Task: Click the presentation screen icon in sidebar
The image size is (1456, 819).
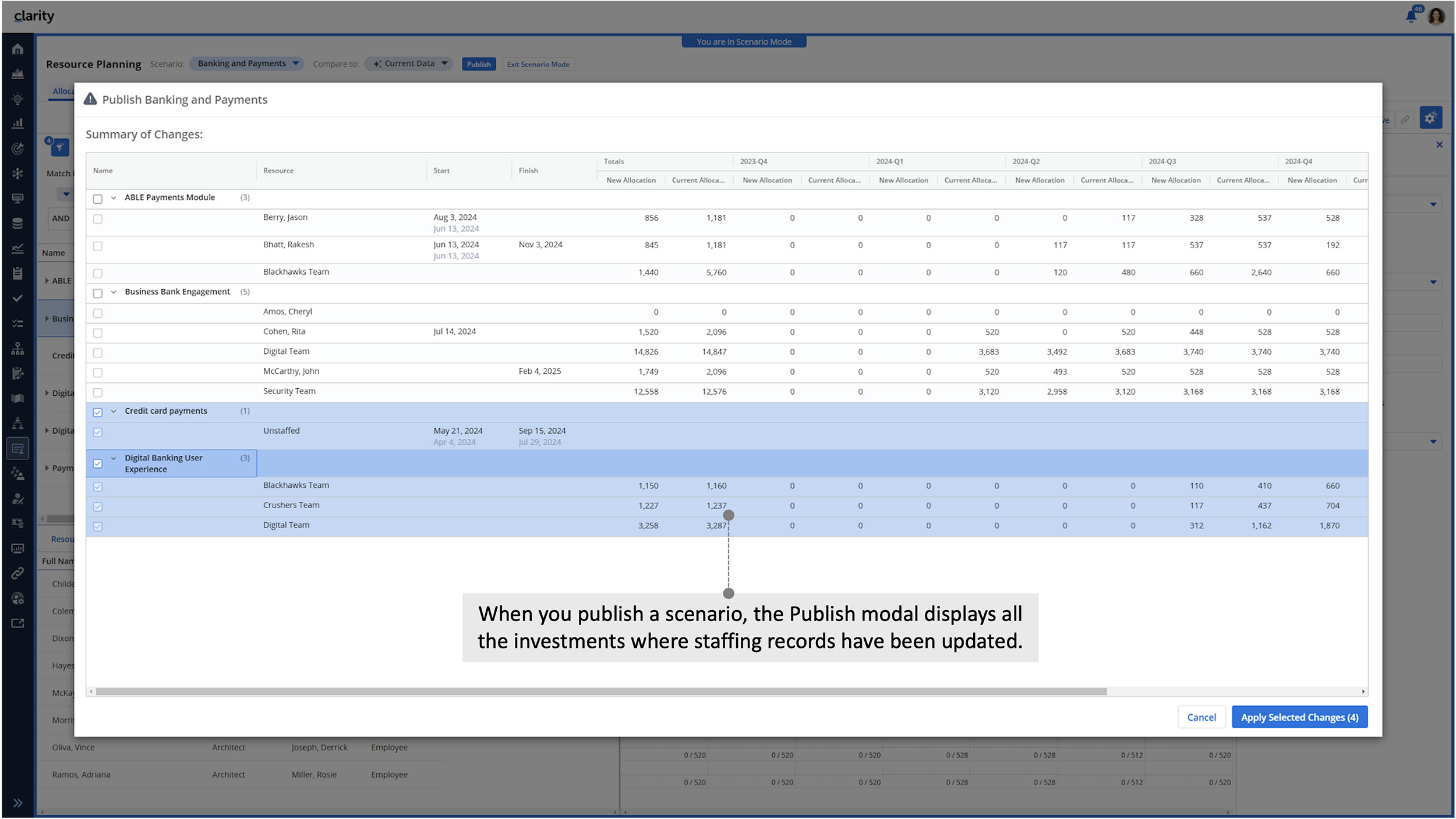Action: pyautogui.click(x=17, y=198)
